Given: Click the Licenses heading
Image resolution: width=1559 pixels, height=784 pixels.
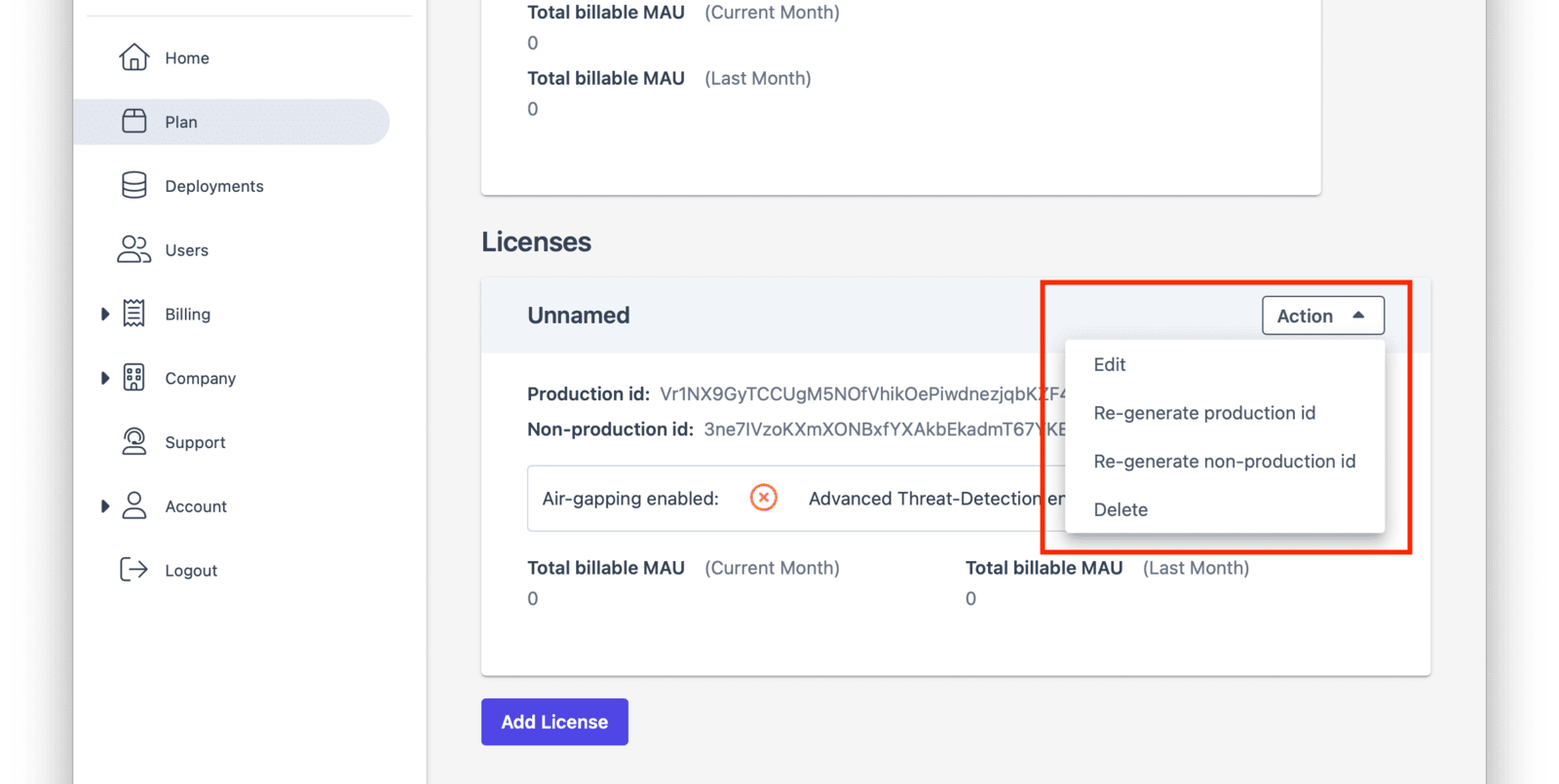Looking at the screenshot, I should (536, 242).
